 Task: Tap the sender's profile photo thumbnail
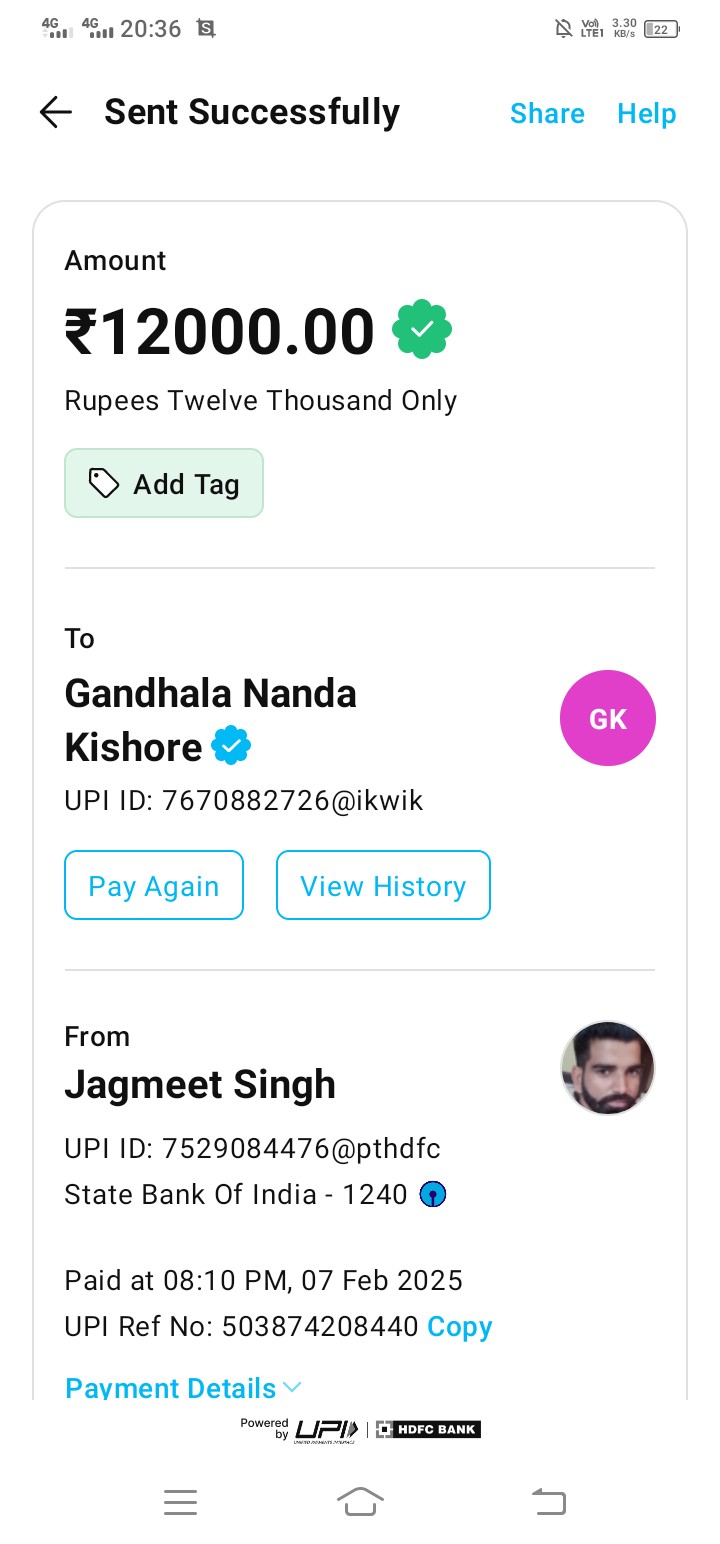point(607,1068)
